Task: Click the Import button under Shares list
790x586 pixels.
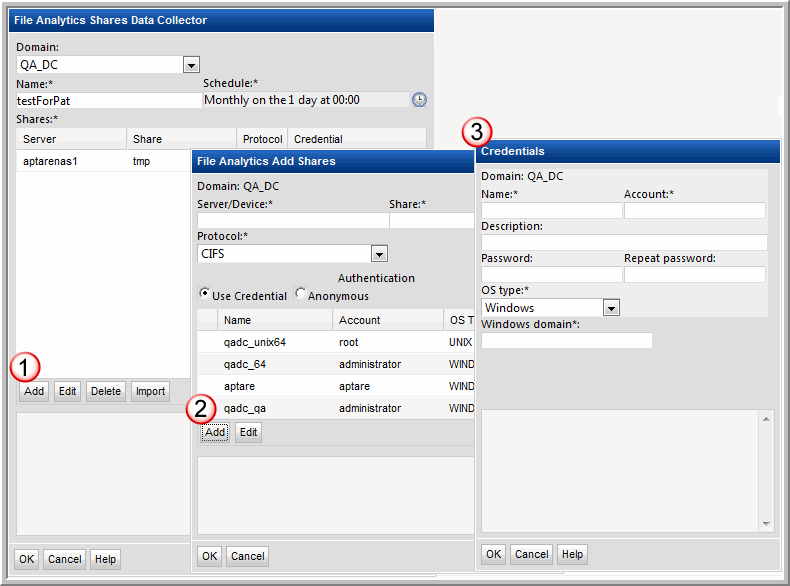Action: (x=150, y=391)
